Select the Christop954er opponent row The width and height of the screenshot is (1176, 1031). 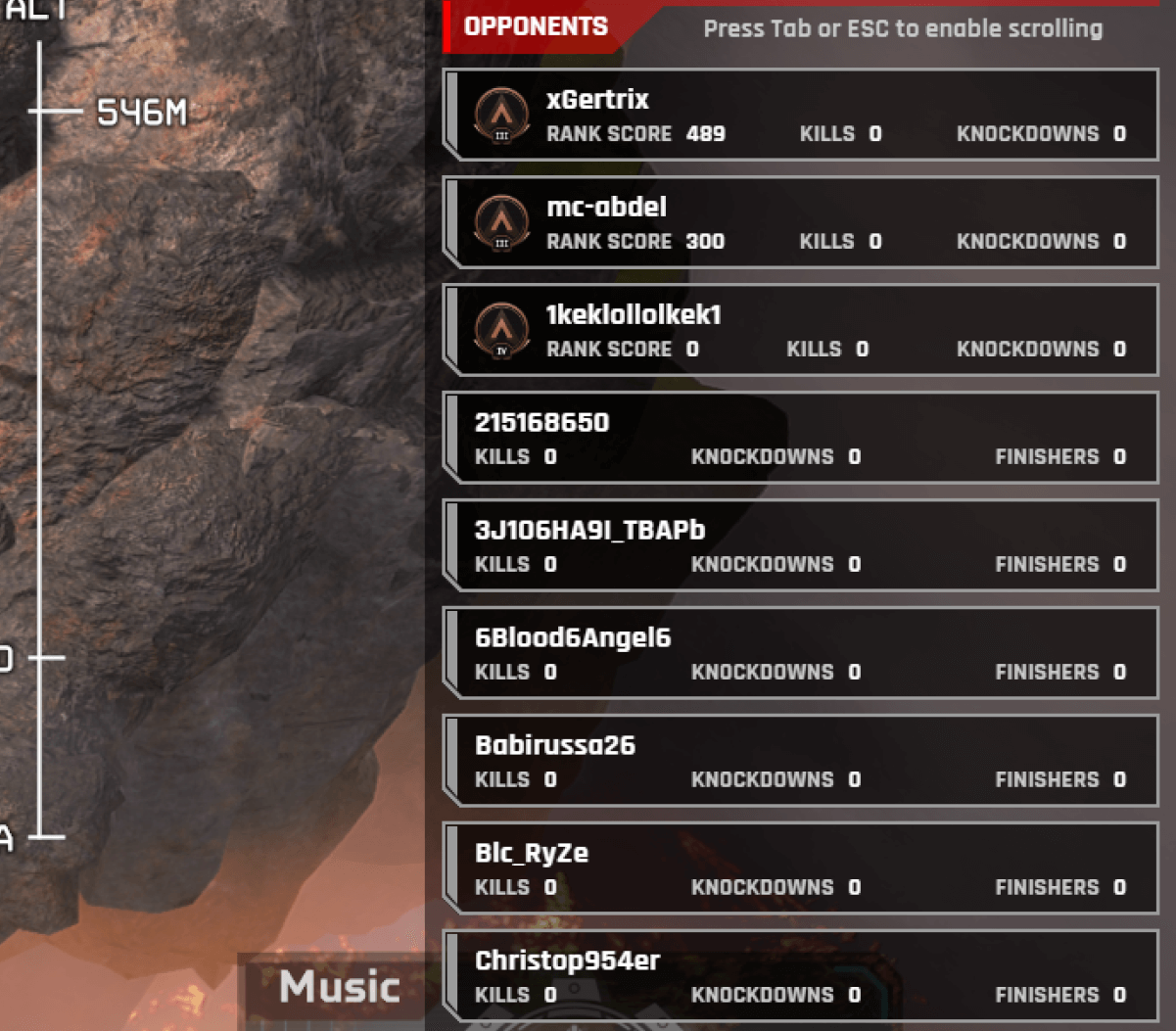800,977
